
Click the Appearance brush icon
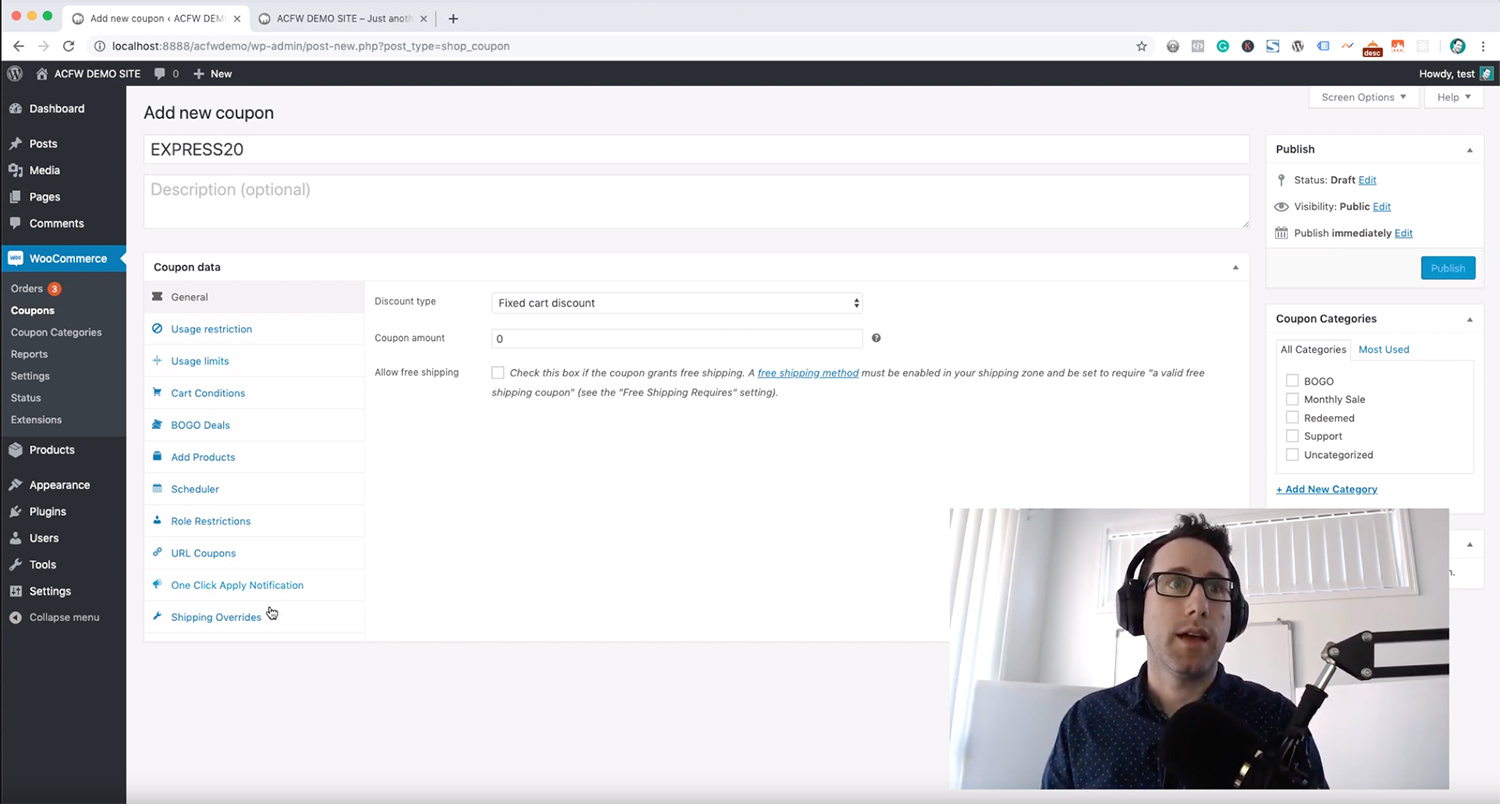pyautogui.click(x=15, y=485)
